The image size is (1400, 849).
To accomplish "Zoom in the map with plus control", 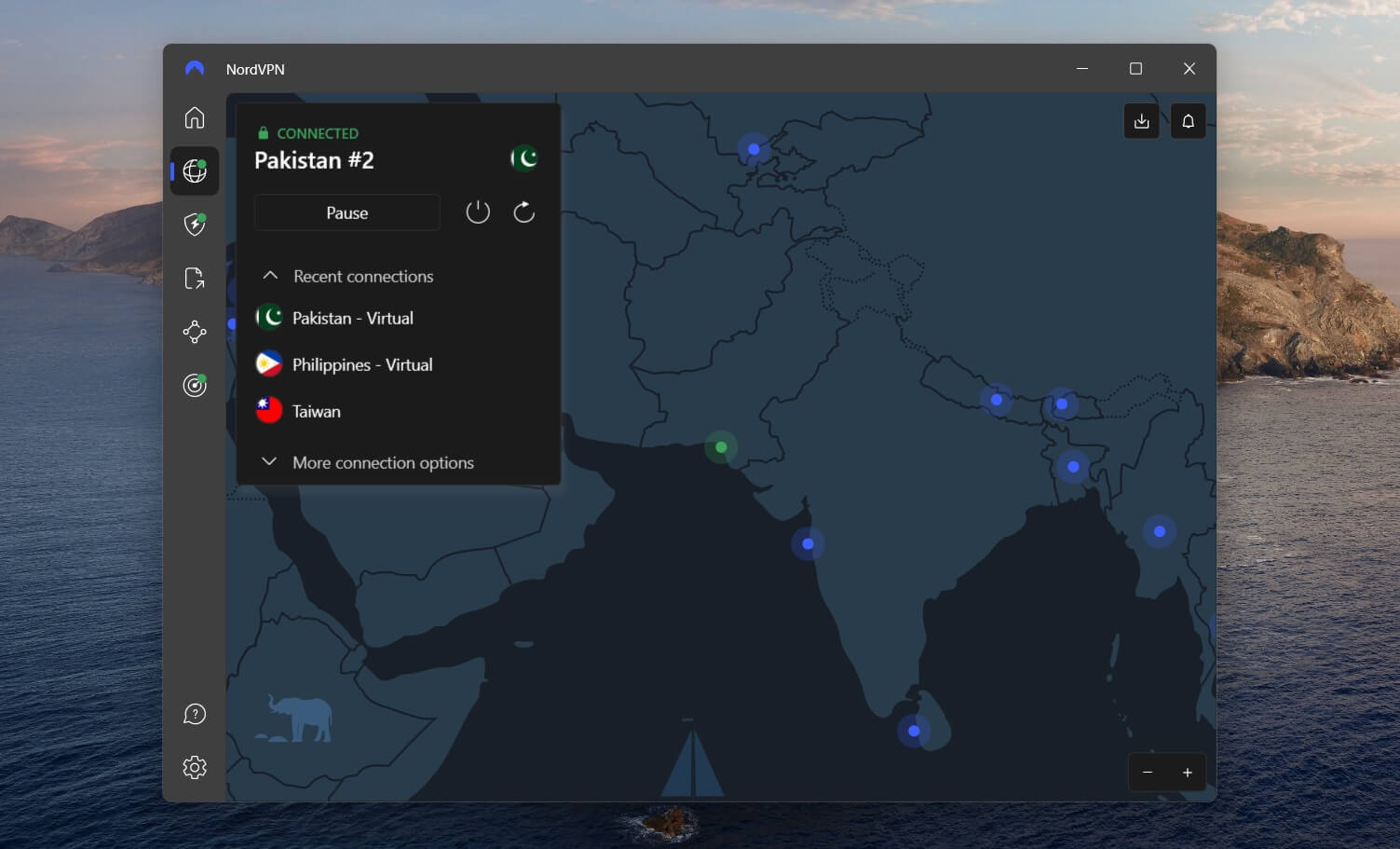I will point(1187,772).
